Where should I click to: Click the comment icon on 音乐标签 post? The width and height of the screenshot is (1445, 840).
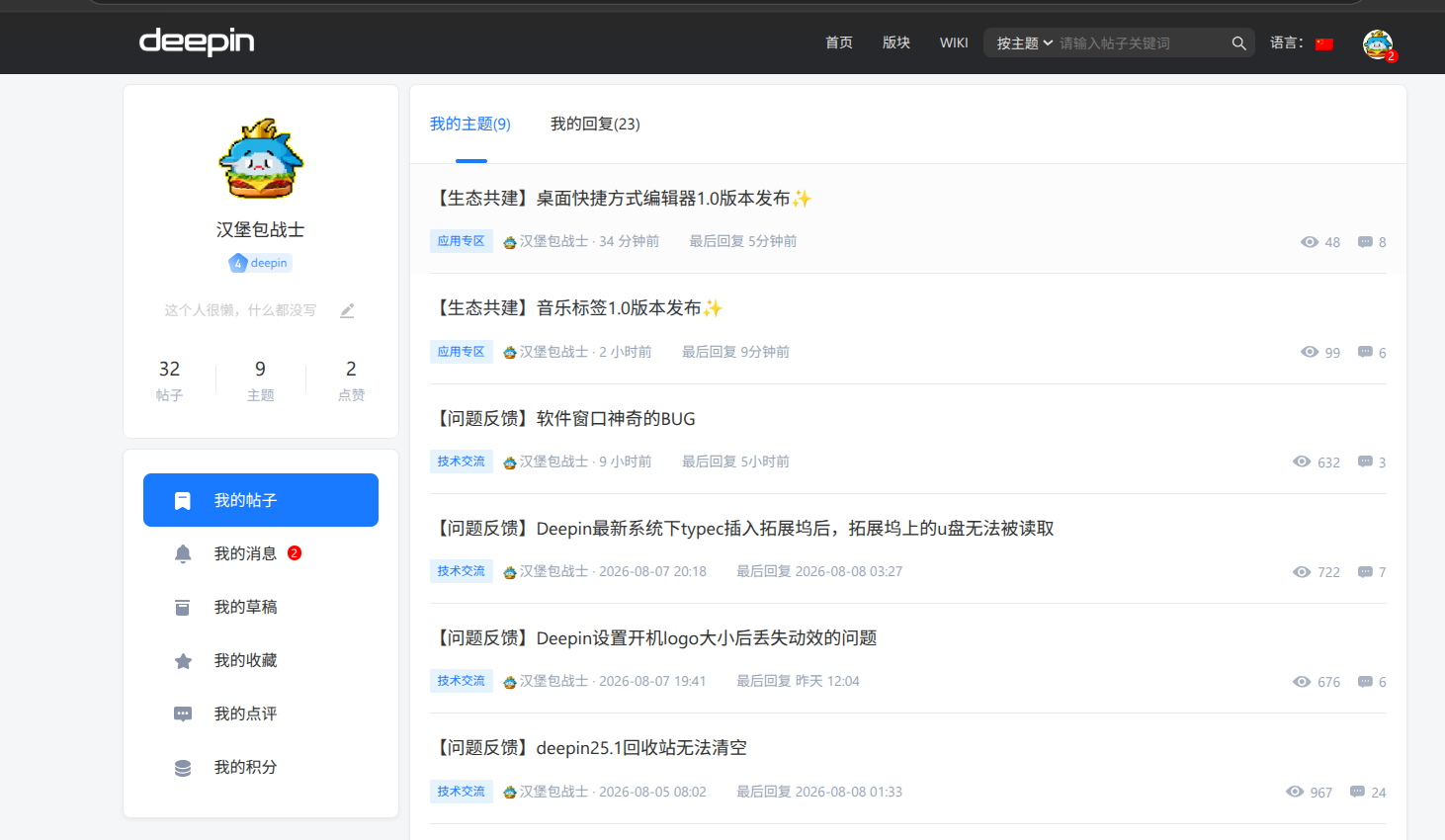[1365, 352]
